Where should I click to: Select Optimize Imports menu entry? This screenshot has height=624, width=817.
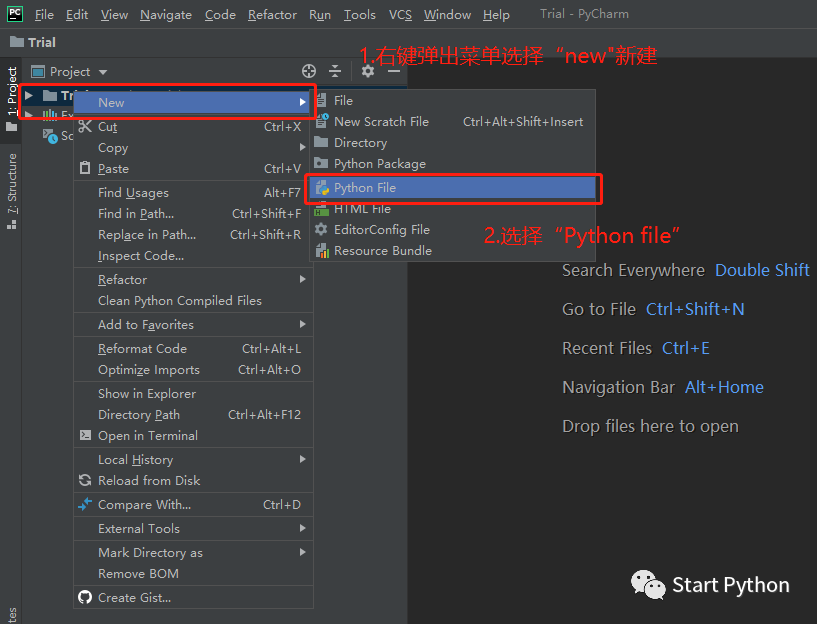point(193,369)
